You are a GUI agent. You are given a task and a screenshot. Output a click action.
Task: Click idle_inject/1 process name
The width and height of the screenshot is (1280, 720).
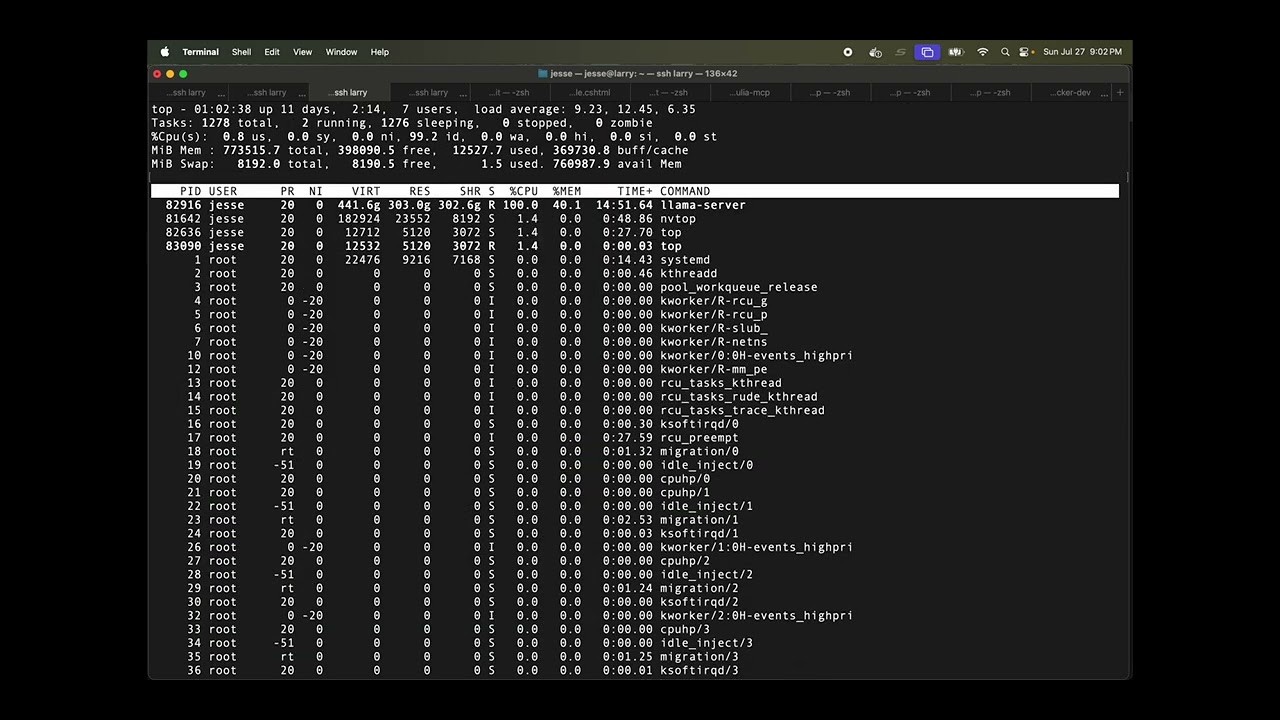click(706, 506)
